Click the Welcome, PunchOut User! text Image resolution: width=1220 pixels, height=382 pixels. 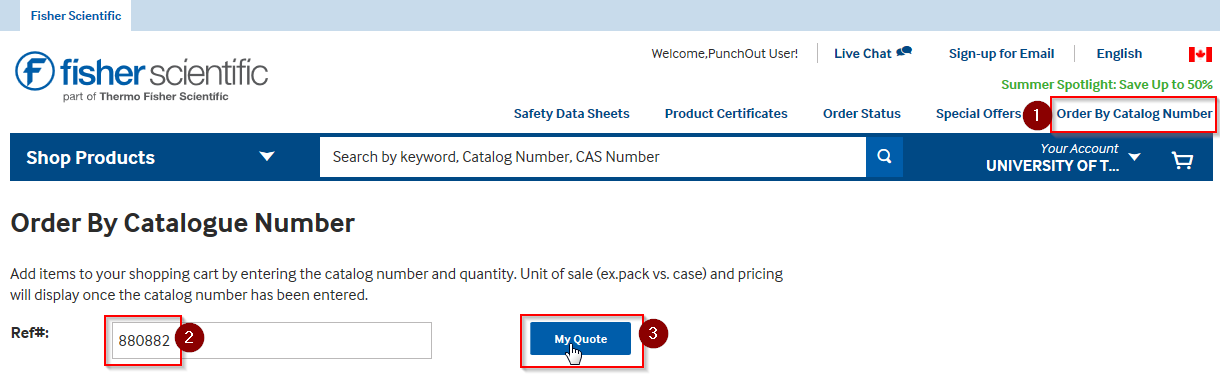(724, 54)
